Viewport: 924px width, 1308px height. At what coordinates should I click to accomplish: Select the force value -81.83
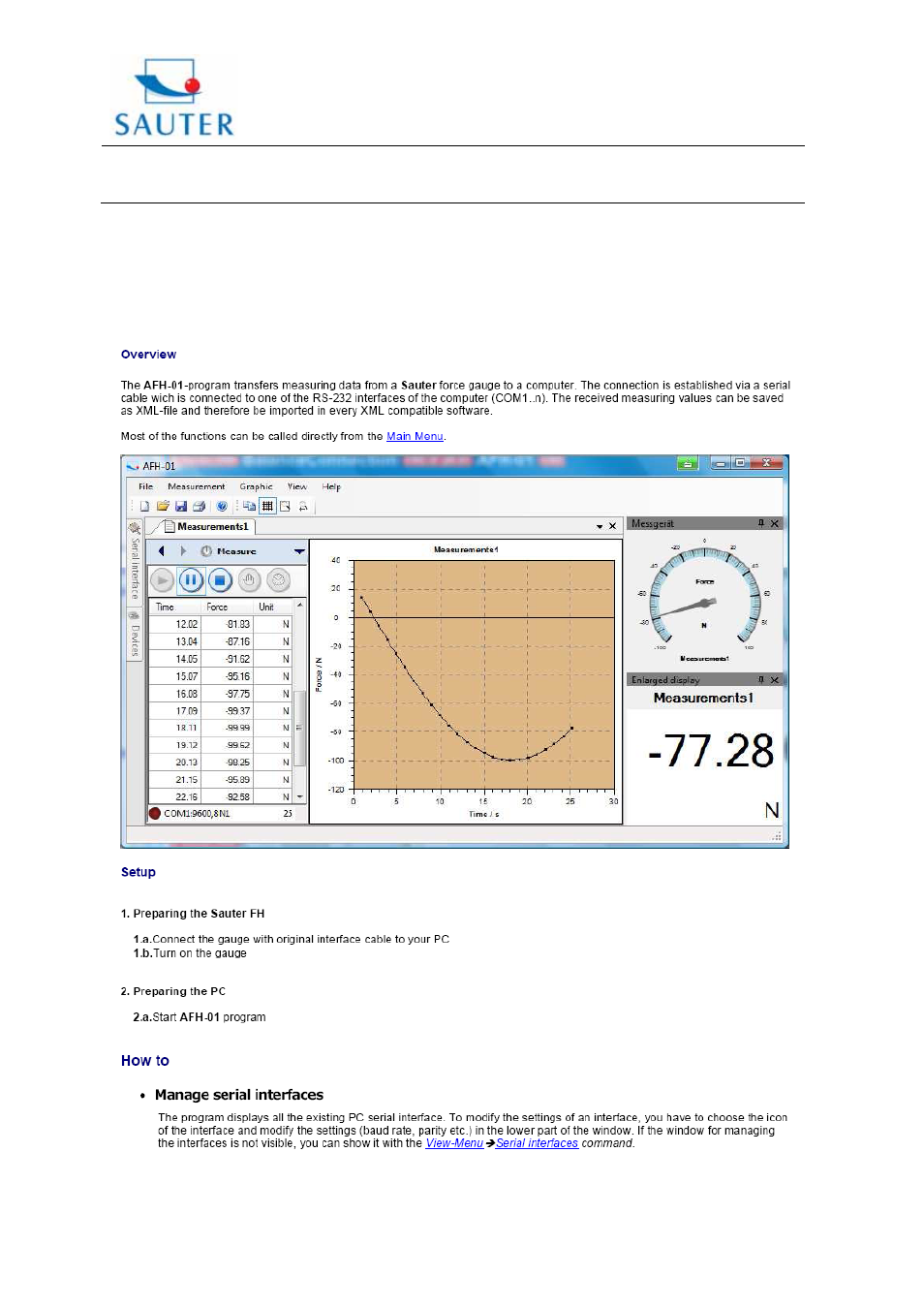tap(228, 624)
